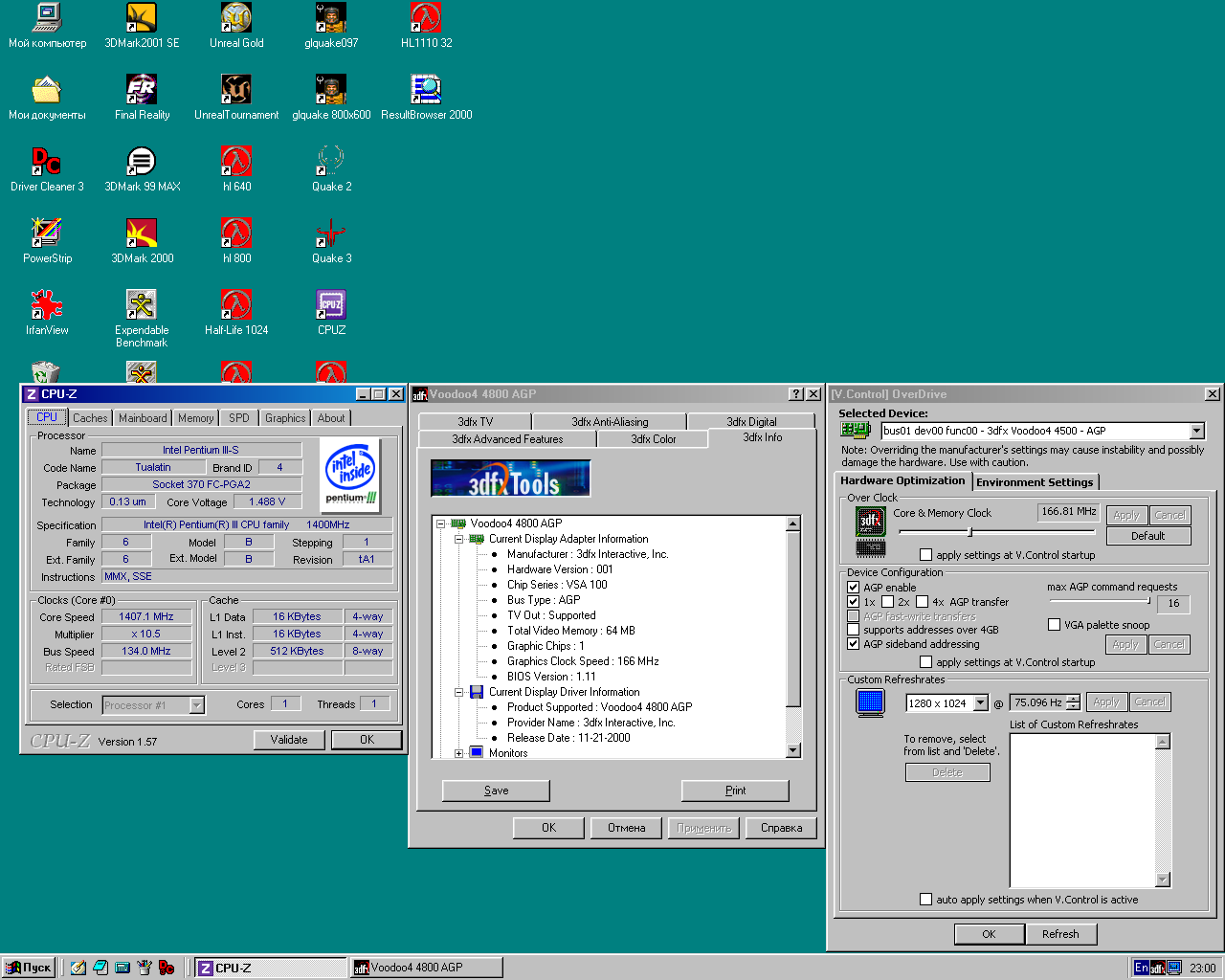
Task: Switch to the SPD tab
Action: pos(239,418)
